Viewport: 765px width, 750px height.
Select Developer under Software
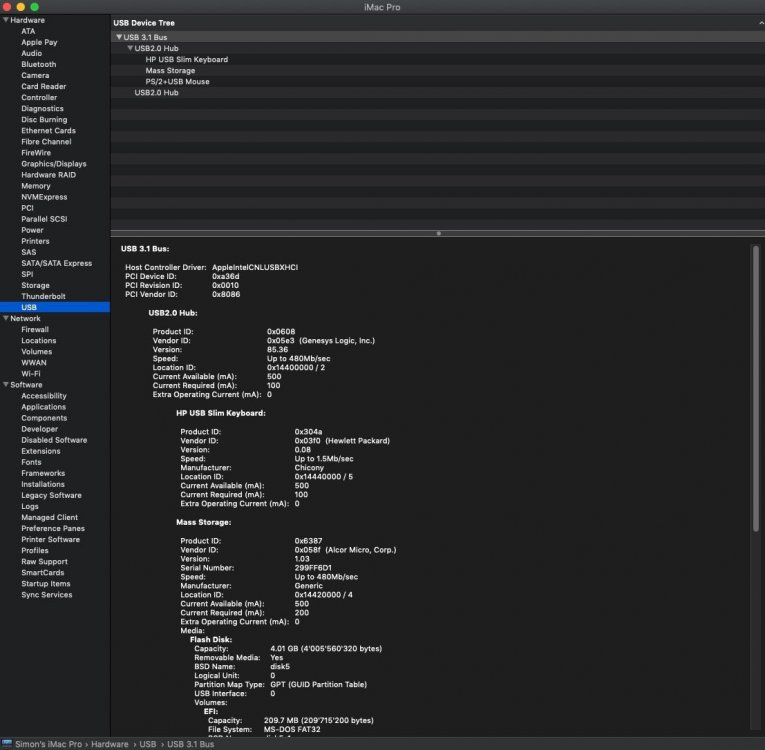pos(40,429)
